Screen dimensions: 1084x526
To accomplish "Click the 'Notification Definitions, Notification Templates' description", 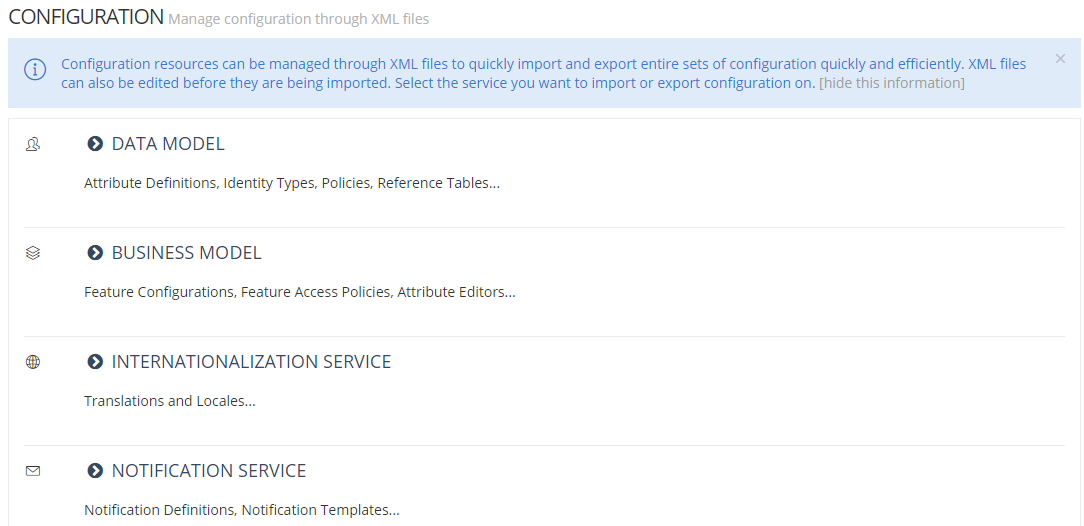I will click(241, 510).
